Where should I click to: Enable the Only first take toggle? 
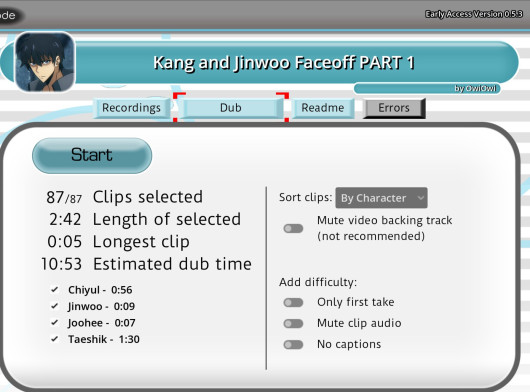coord(293,302)
